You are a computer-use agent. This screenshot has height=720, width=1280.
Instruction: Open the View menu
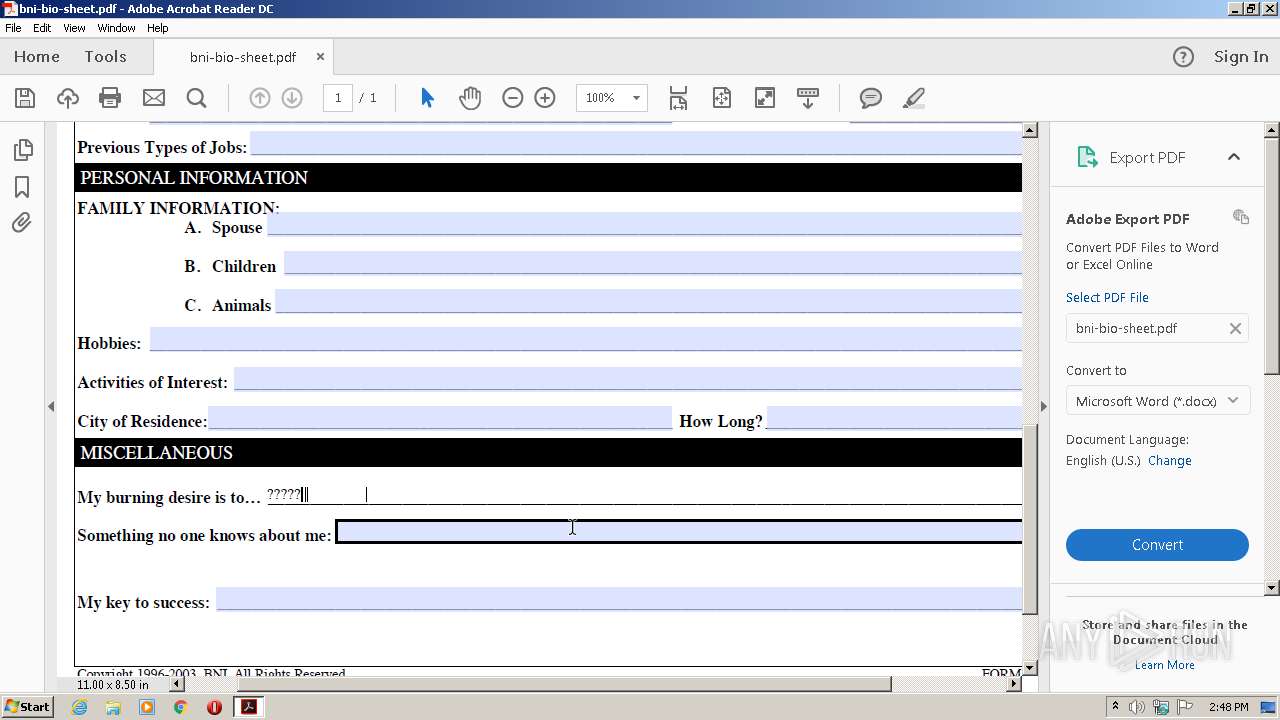coord(74,28)
